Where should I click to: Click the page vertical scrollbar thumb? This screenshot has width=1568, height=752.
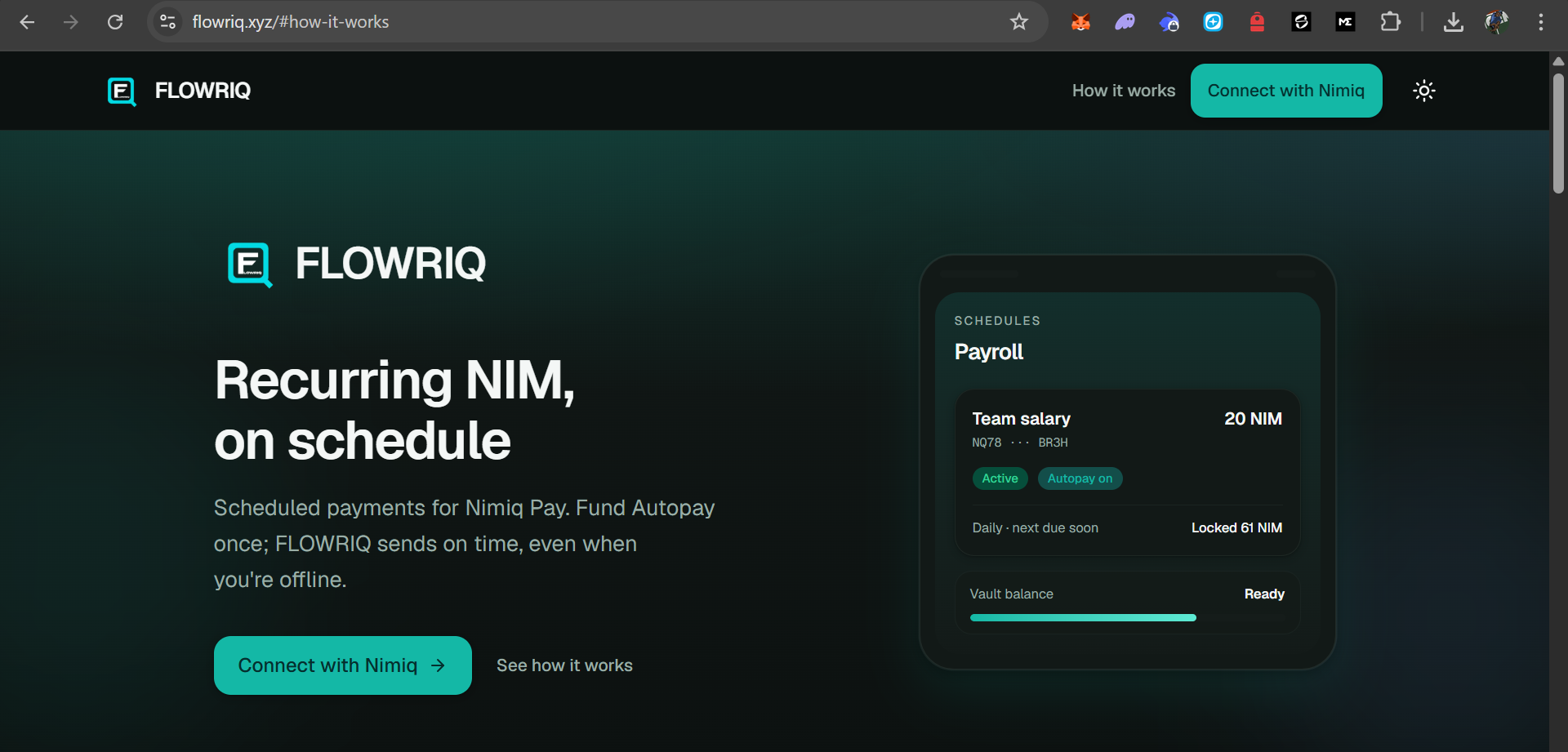pos(1558,133)
